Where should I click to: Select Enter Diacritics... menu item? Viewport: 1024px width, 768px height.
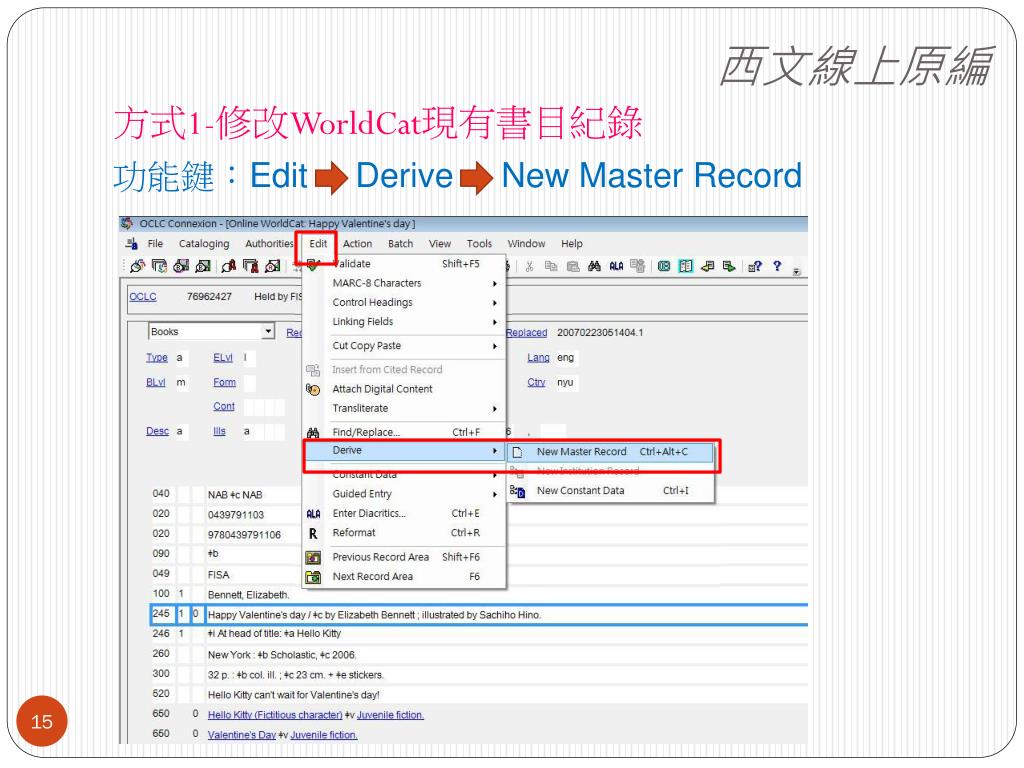point(405,513)
